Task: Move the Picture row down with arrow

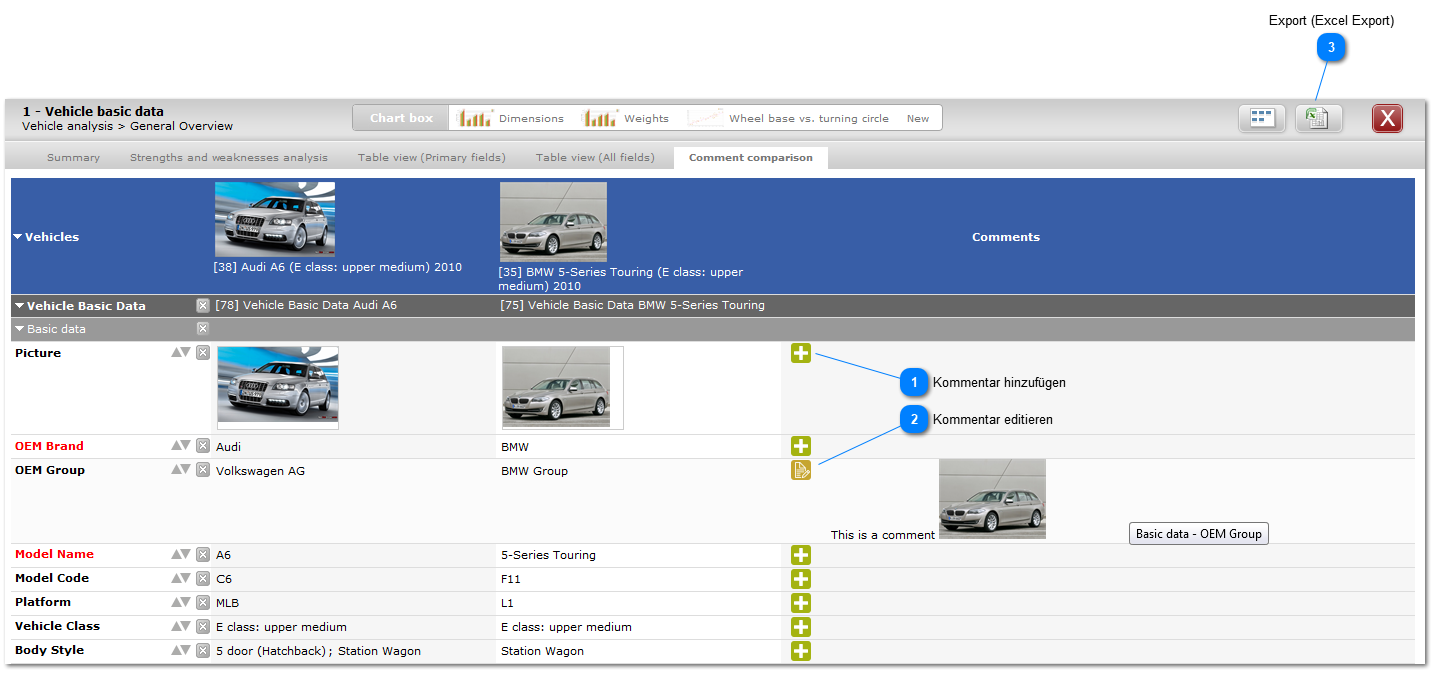Action: 186,352
